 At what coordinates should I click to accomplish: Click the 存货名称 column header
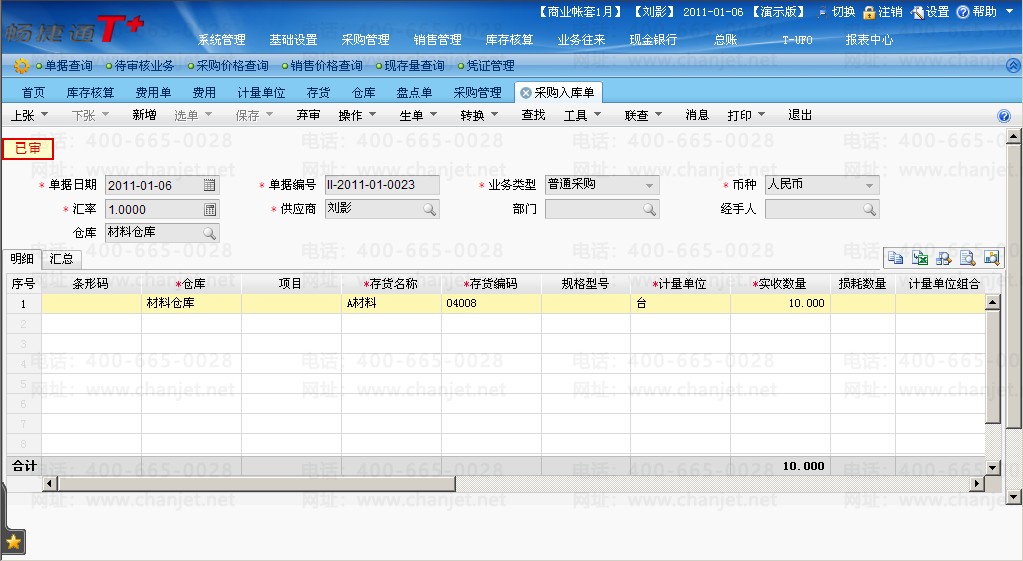click(391, 284)
